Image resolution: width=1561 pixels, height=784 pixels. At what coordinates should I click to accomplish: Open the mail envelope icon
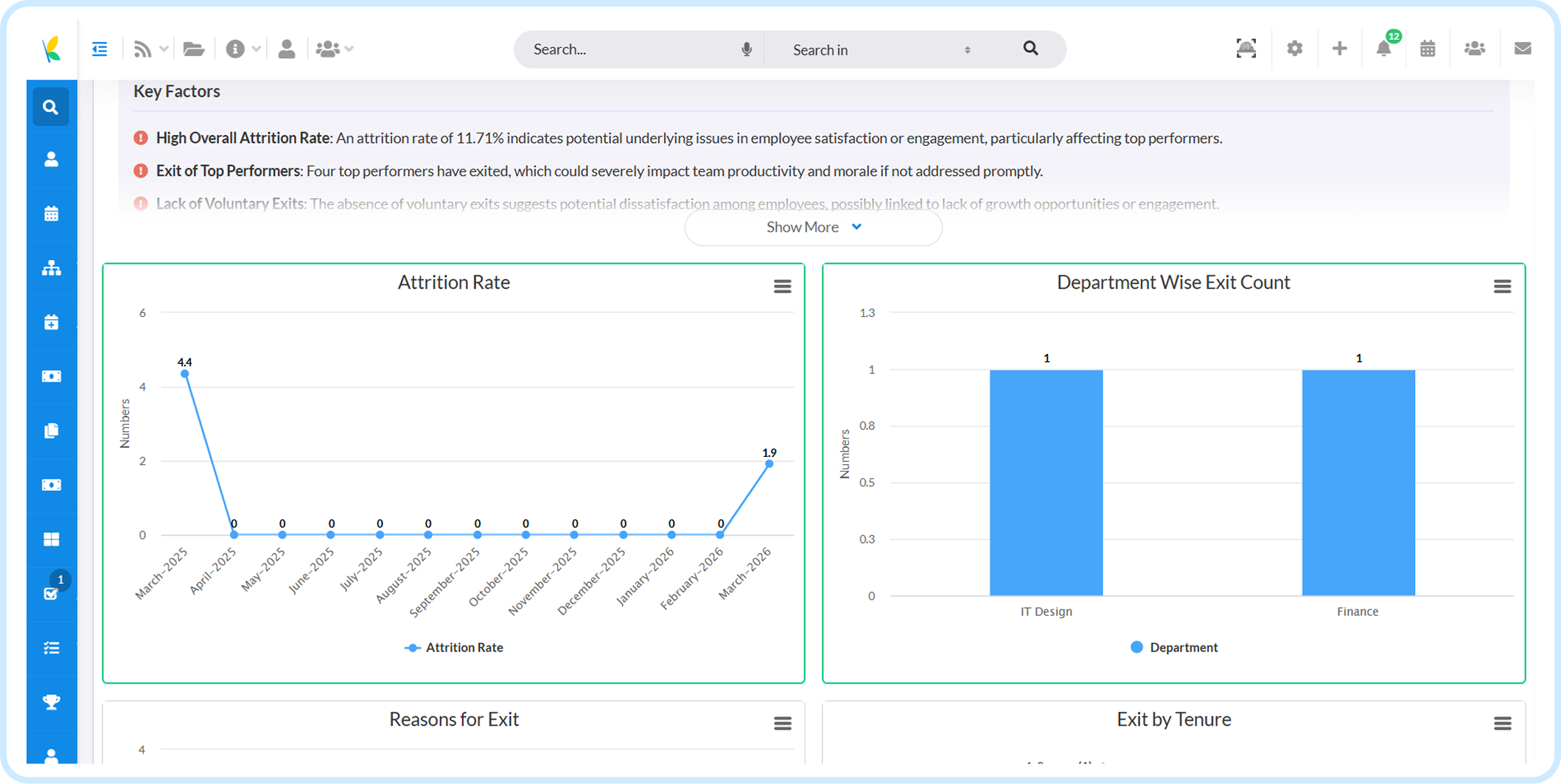click(x=1523, y=49)
